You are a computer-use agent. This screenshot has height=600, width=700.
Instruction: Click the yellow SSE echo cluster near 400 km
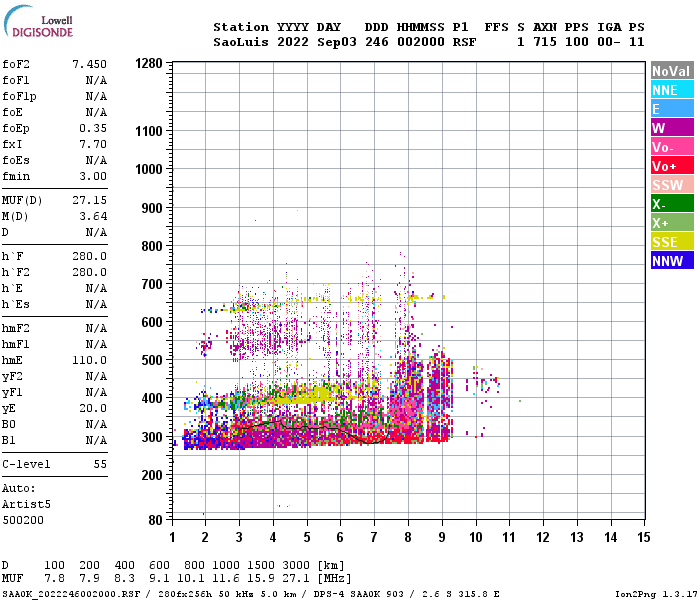(308, 397)
